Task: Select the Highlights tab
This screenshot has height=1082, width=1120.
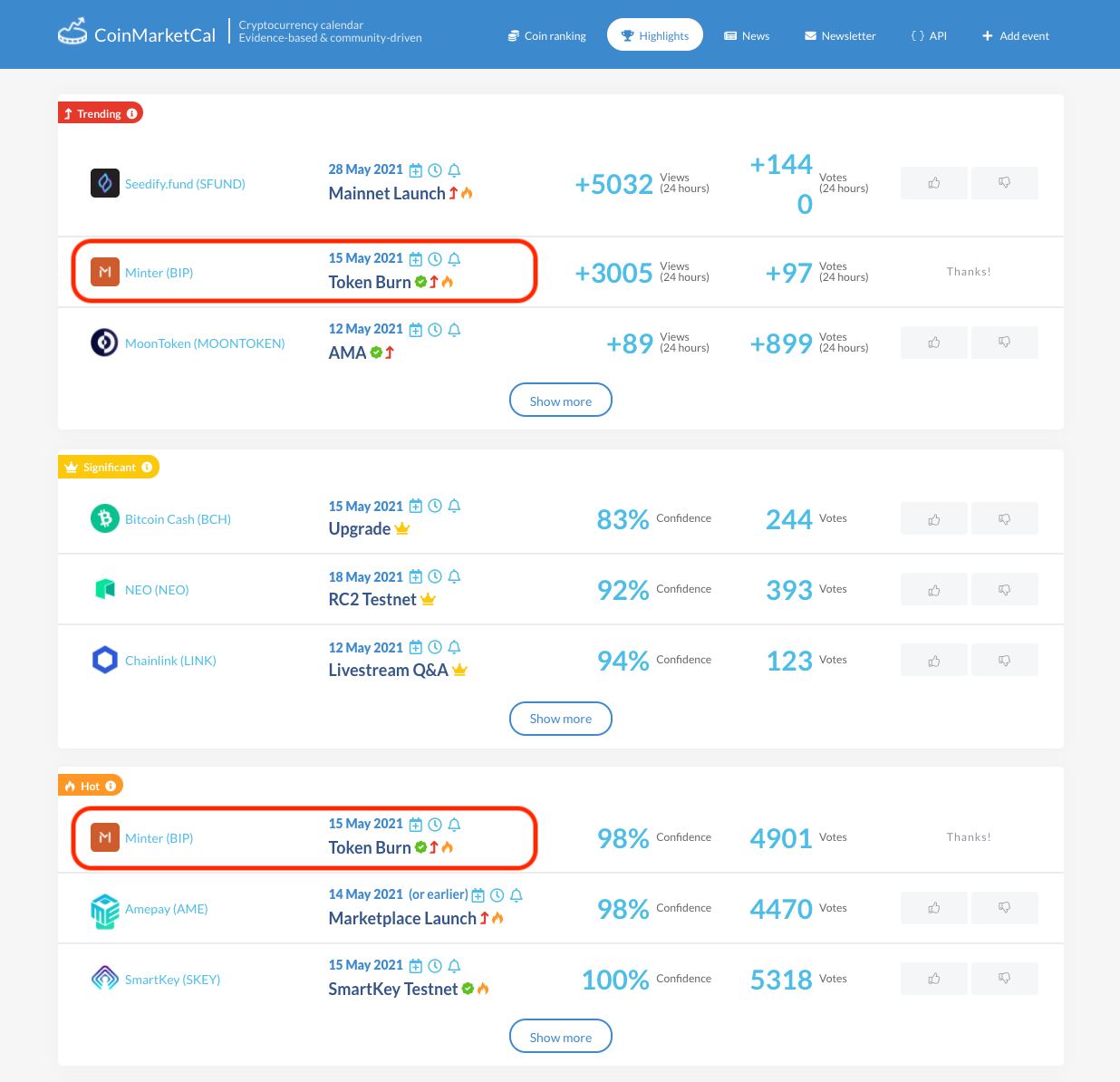Action: pos(655,35)
